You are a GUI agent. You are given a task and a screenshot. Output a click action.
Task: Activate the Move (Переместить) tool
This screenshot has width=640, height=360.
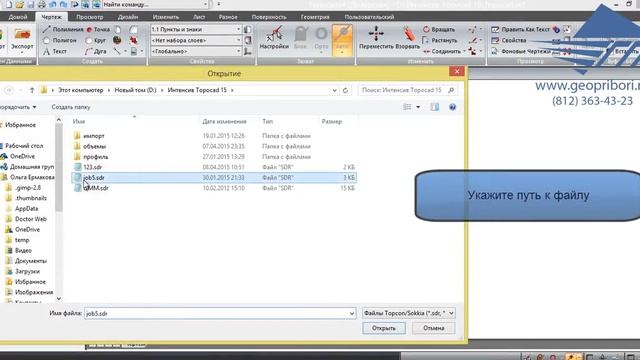point(376,38)
